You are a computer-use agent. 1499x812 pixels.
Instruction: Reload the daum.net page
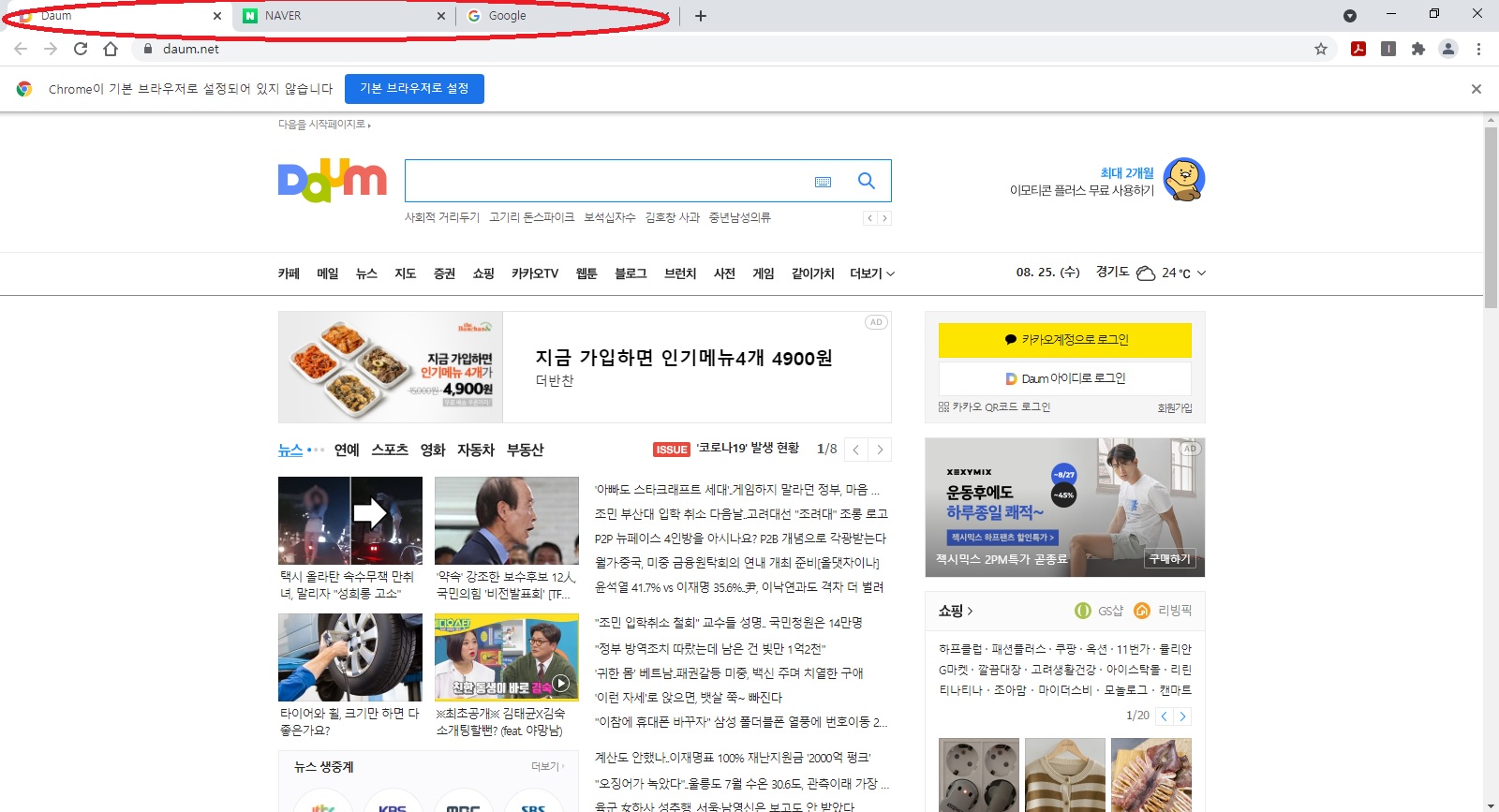pos(81,49)
